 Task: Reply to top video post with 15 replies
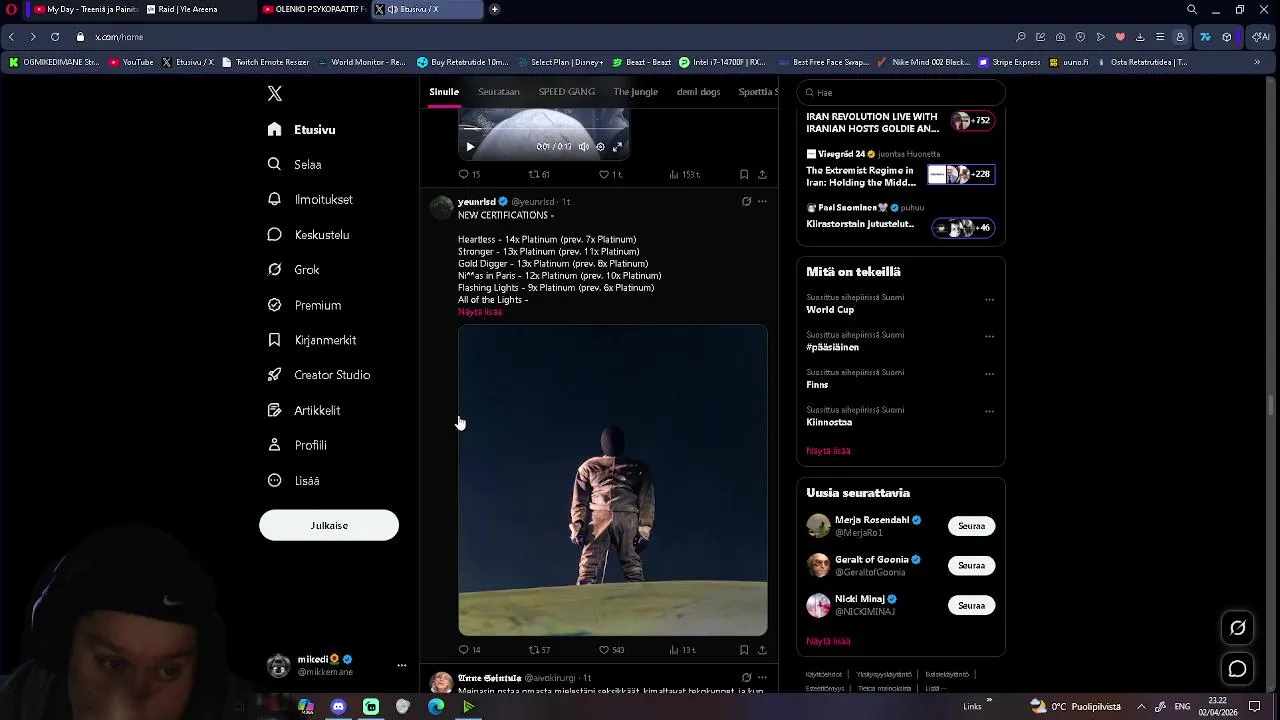tap(469, 174)
